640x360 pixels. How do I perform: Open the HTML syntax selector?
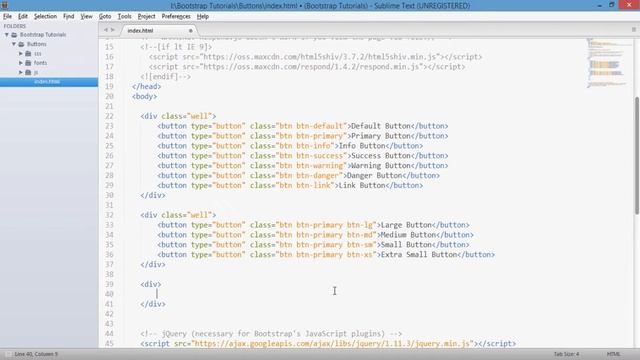tap(613, 354)
